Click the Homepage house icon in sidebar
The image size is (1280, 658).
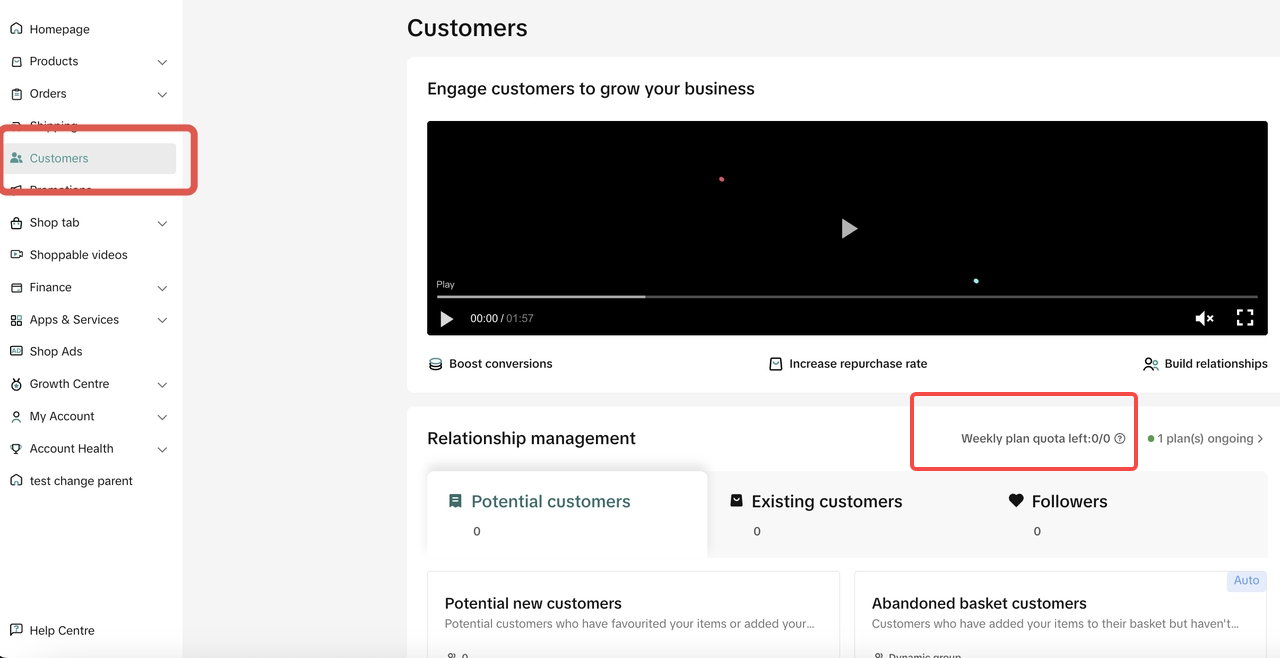tap(16, 29)
